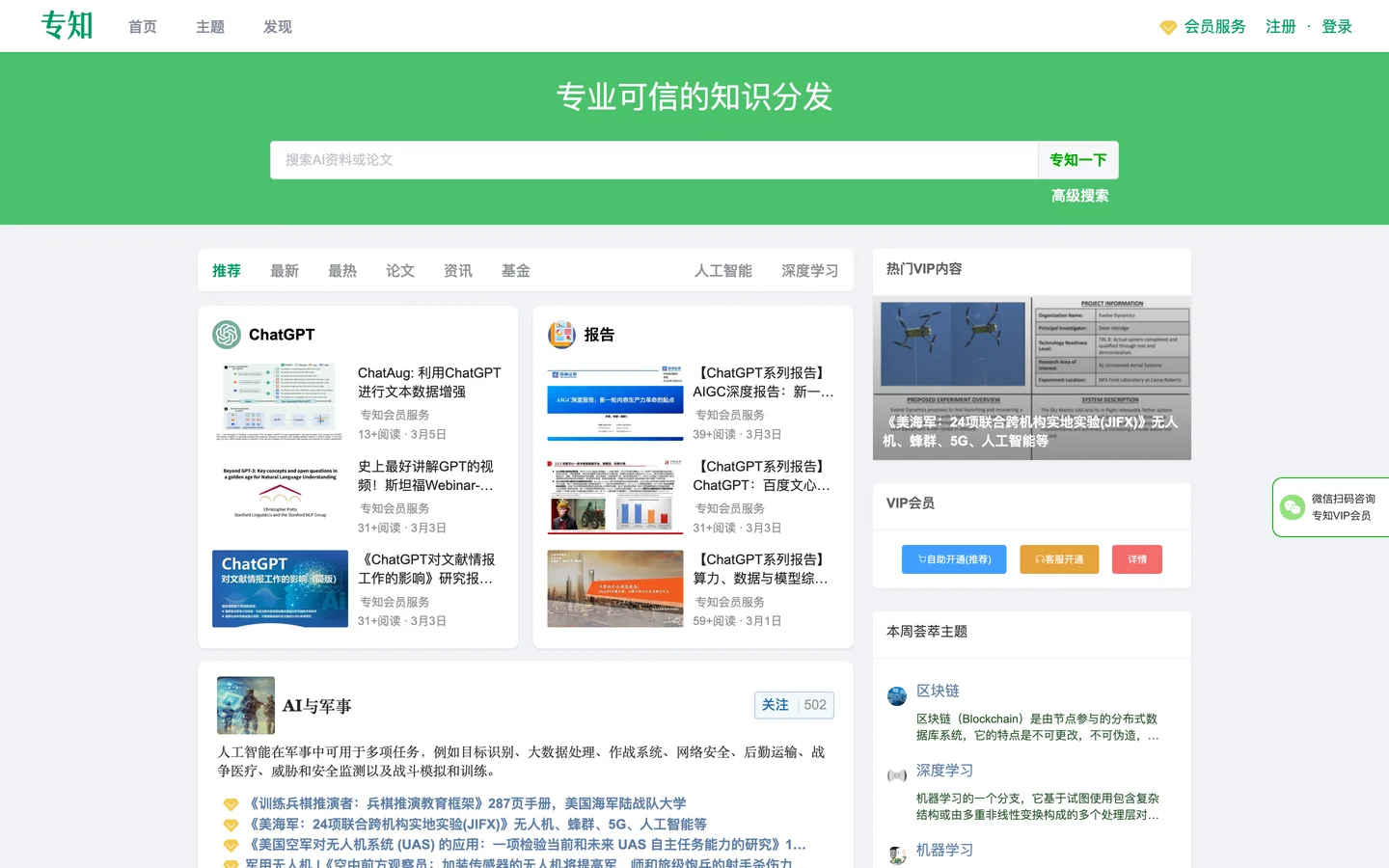Switch to the 最热 tab

[342, 271]
